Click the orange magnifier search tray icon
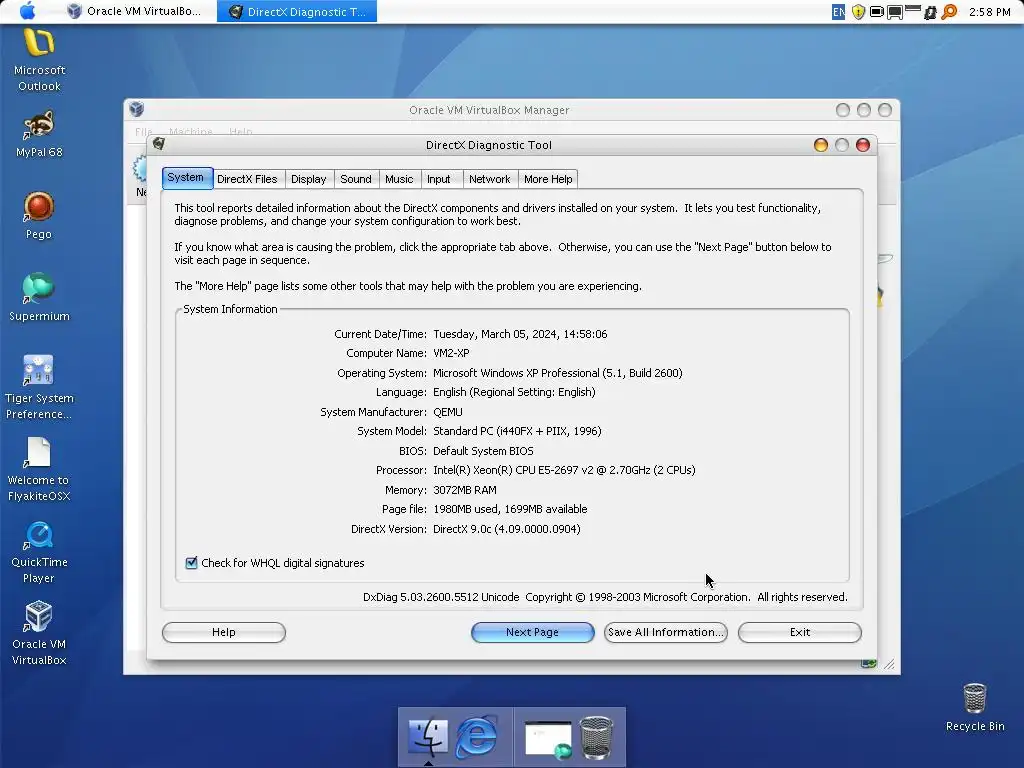1024x768 pixels. click(x=949, y=12)
